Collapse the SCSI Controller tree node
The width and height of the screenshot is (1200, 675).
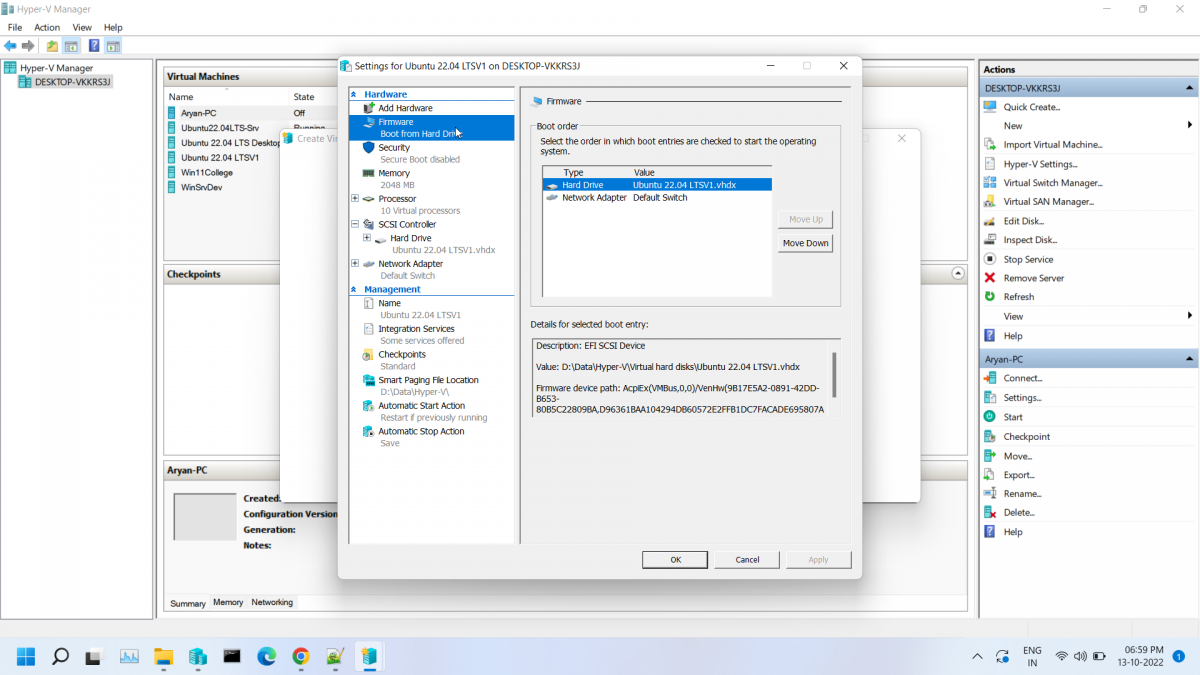[x=355, y=225]
